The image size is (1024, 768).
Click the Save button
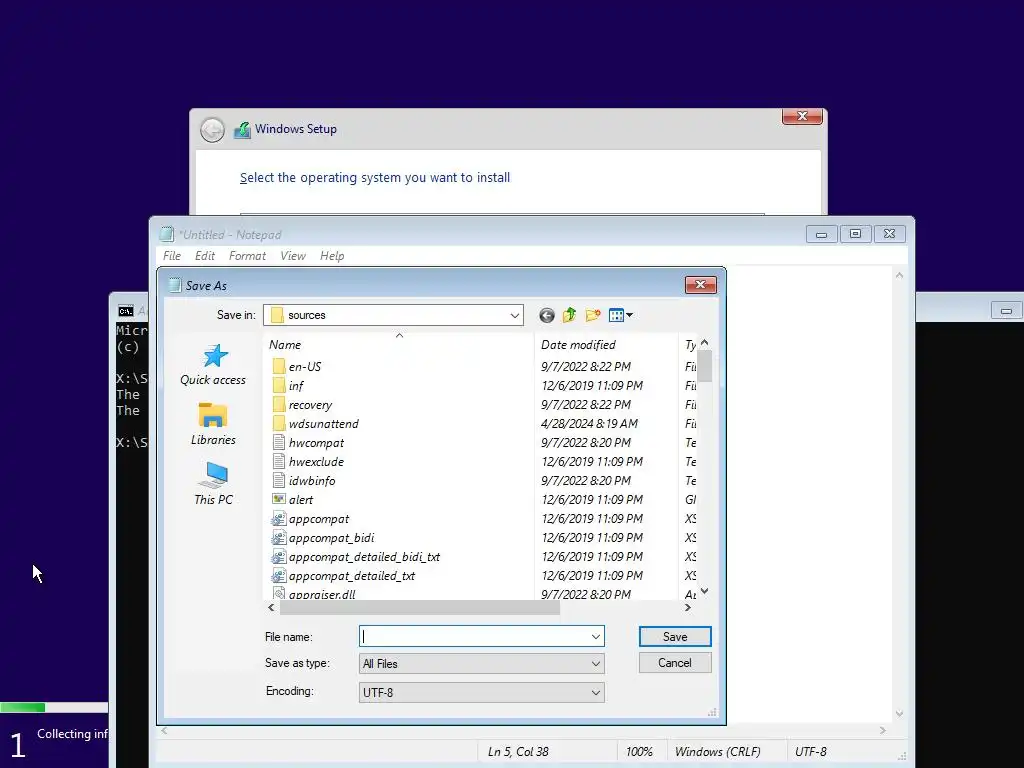click(x=675, y=637)
